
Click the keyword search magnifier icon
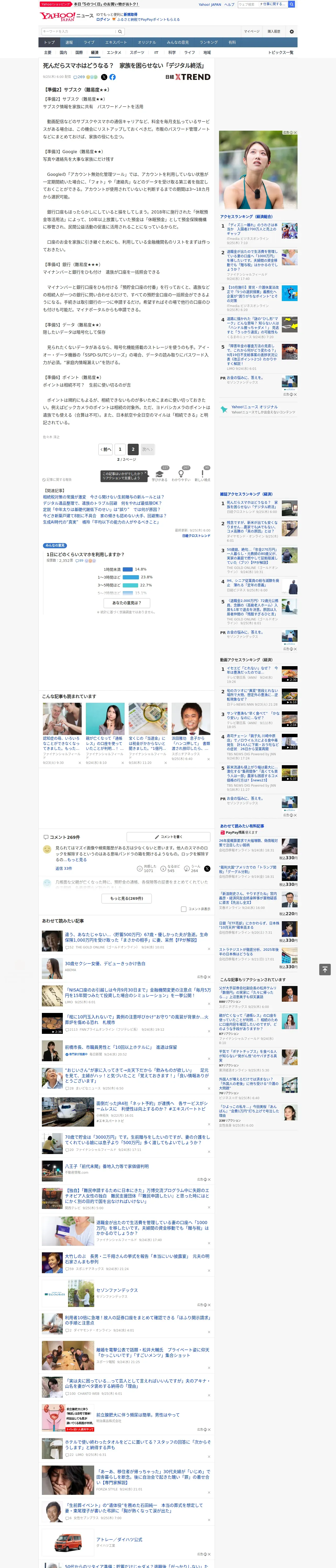point(120,32)
